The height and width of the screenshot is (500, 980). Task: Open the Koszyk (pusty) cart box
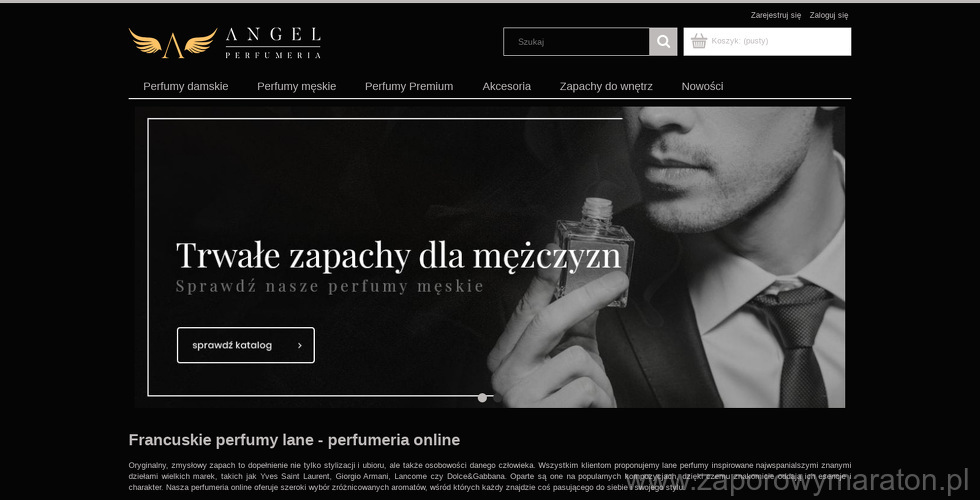[767, 41]
